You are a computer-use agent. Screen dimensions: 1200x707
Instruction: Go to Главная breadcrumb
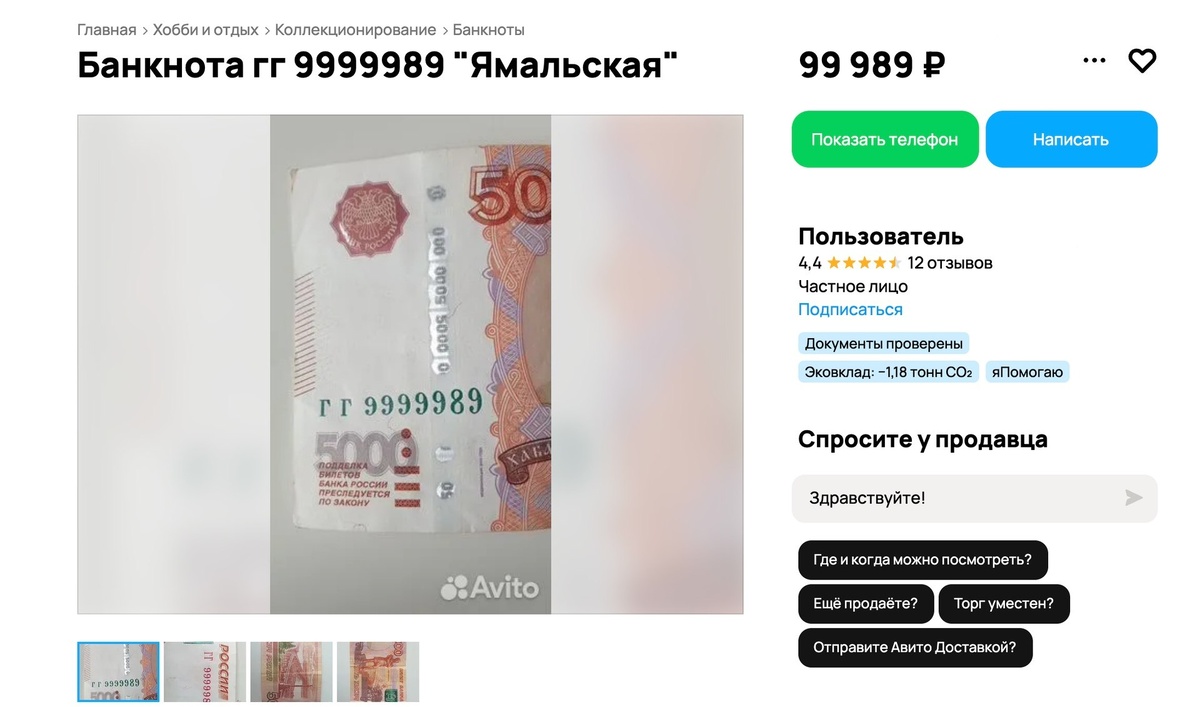coord(107,30)
